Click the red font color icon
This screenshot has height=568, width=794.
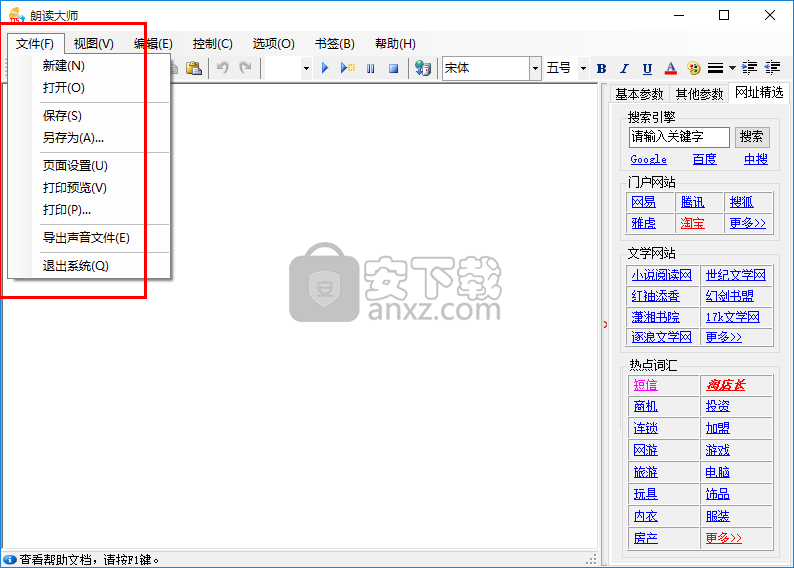[x=670, y=68]
